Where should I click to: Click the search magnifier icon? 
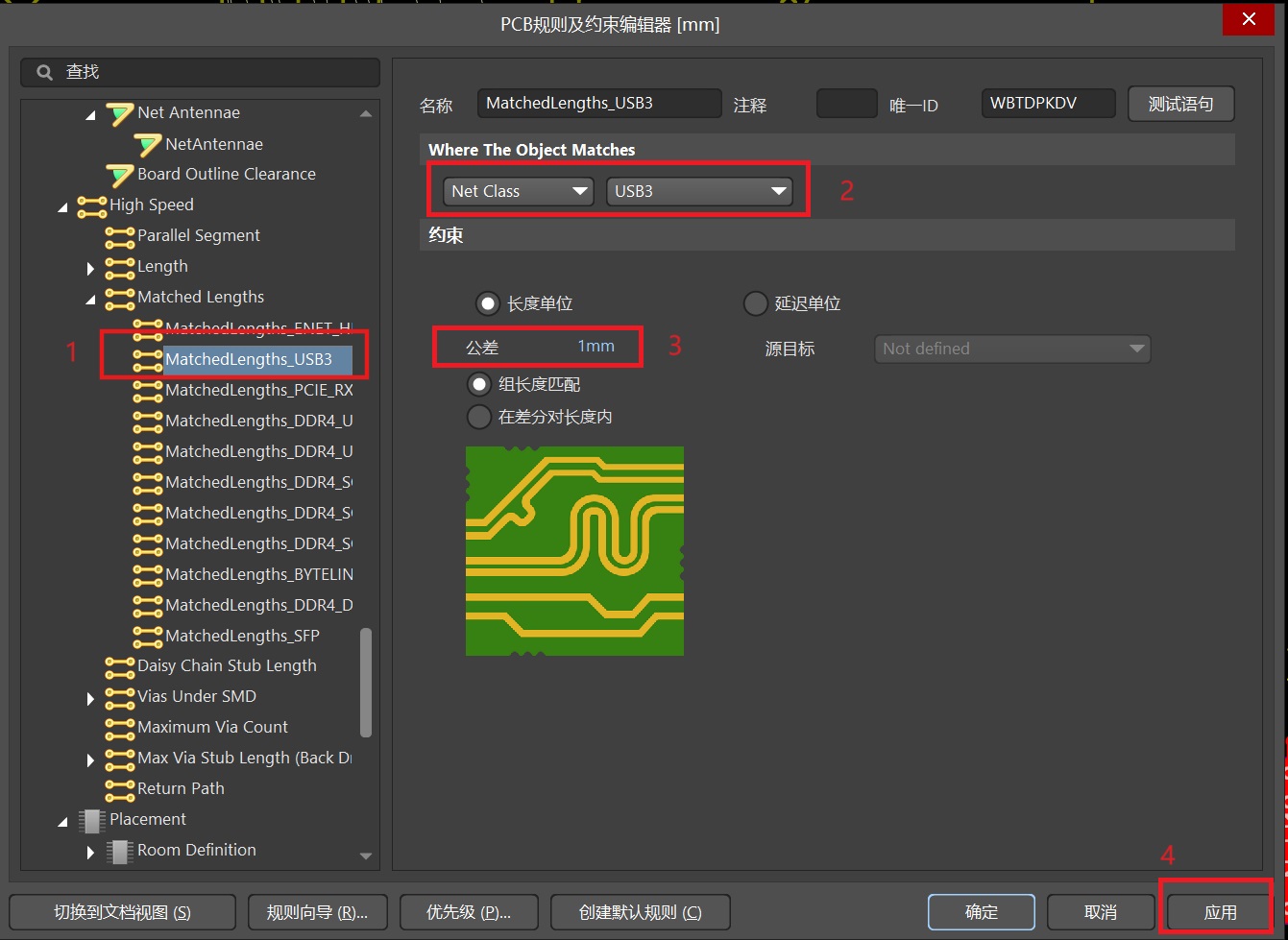44,72
